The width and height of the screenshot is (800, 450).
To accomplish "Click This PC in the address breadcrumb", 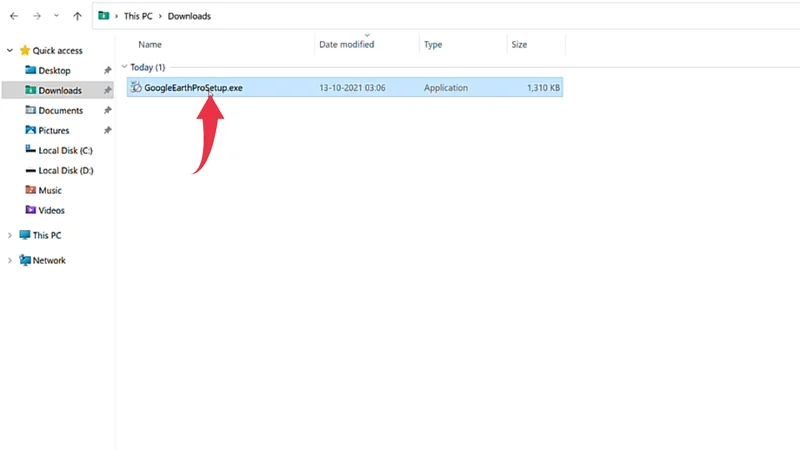I will (138, 17).
